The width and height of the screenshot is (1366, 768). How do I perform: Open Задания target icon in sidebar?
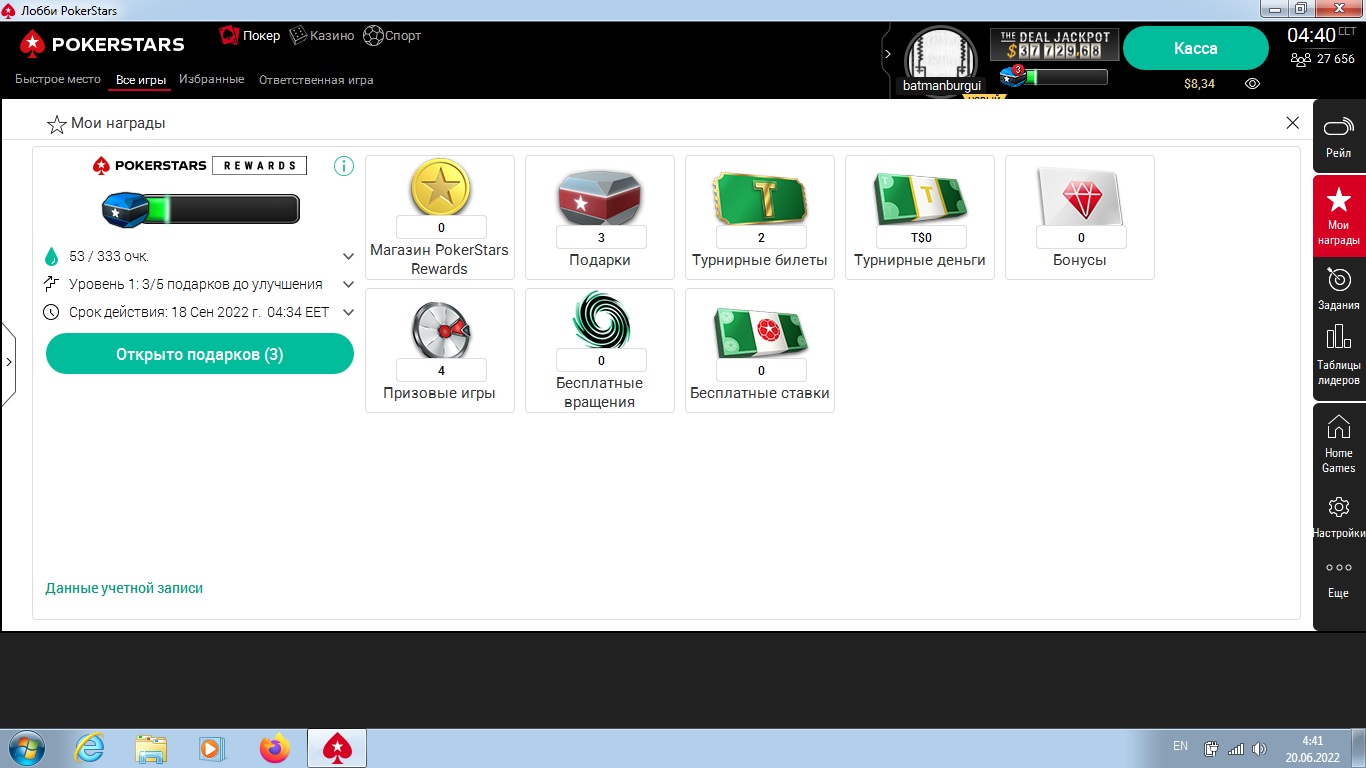point(1338,279)
